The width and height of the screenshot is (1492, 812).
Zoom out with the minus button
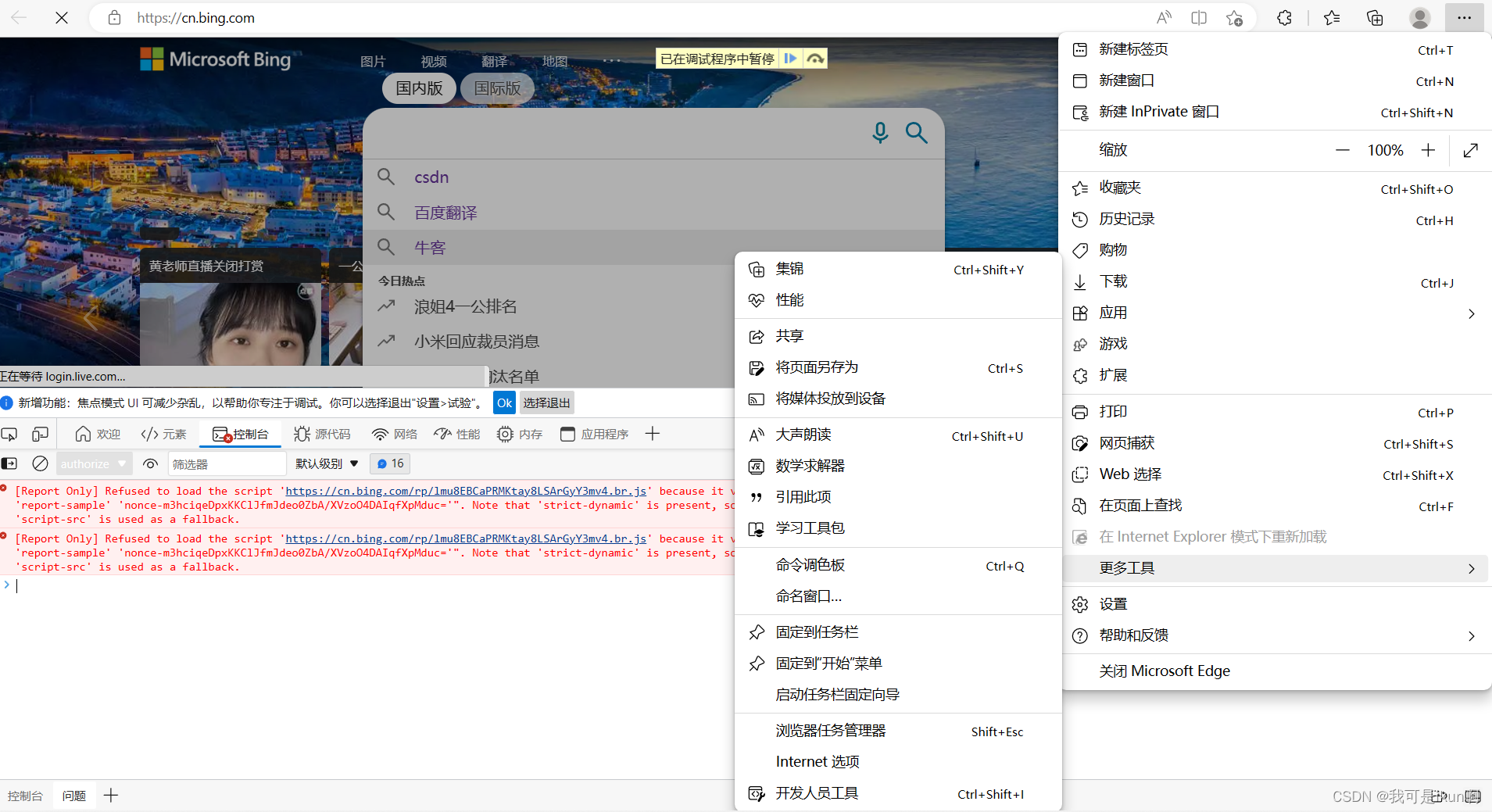coord(1343,150)
